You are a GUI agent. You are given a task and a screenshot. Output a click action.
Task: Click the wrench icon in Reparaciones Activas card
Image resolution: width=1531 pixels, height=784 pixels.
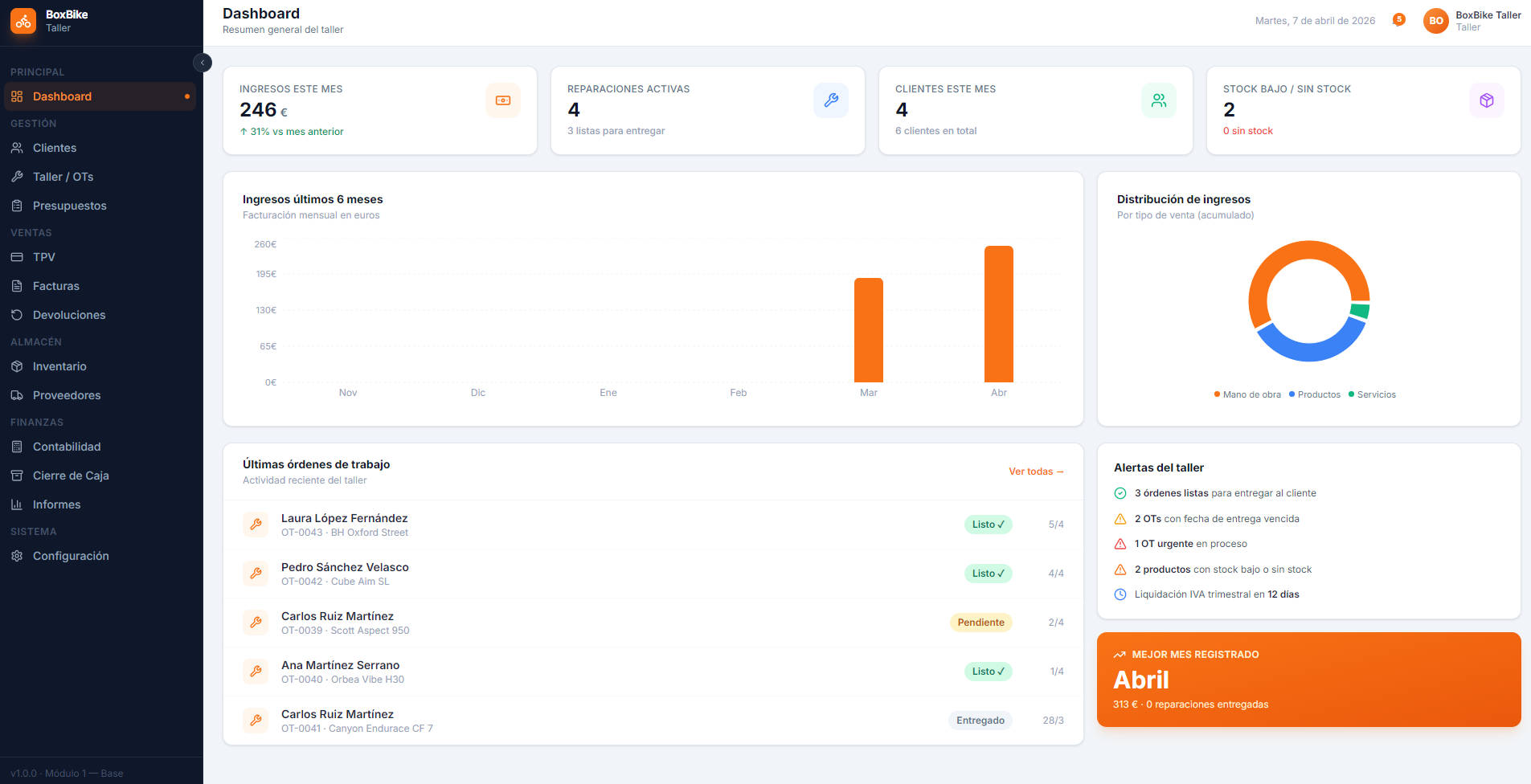[x=830, y=100]
